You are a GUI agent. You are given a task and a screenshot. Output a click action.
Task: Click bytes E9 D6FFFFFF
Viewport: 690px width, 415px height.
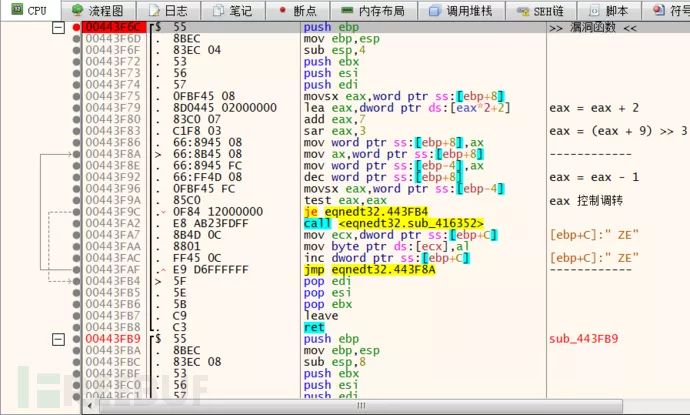[x=210, y=269]
